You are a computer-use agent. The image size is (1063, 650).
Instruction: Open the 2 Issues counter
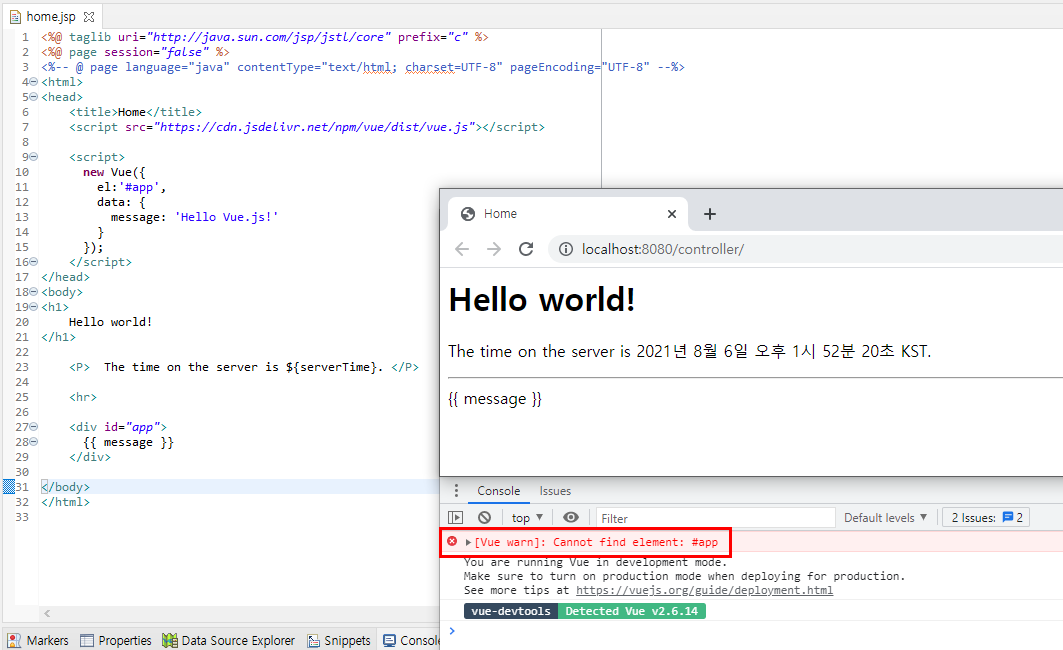pos(986,518)
